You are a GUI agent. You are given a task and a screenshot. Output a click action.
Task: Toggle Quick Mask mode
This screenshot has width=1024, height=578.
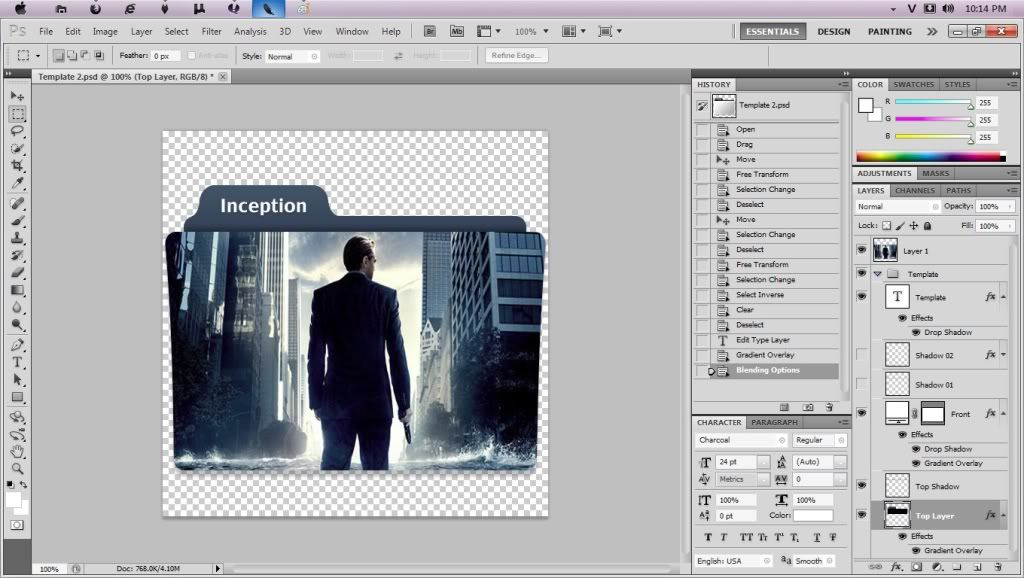pos(17,525)
